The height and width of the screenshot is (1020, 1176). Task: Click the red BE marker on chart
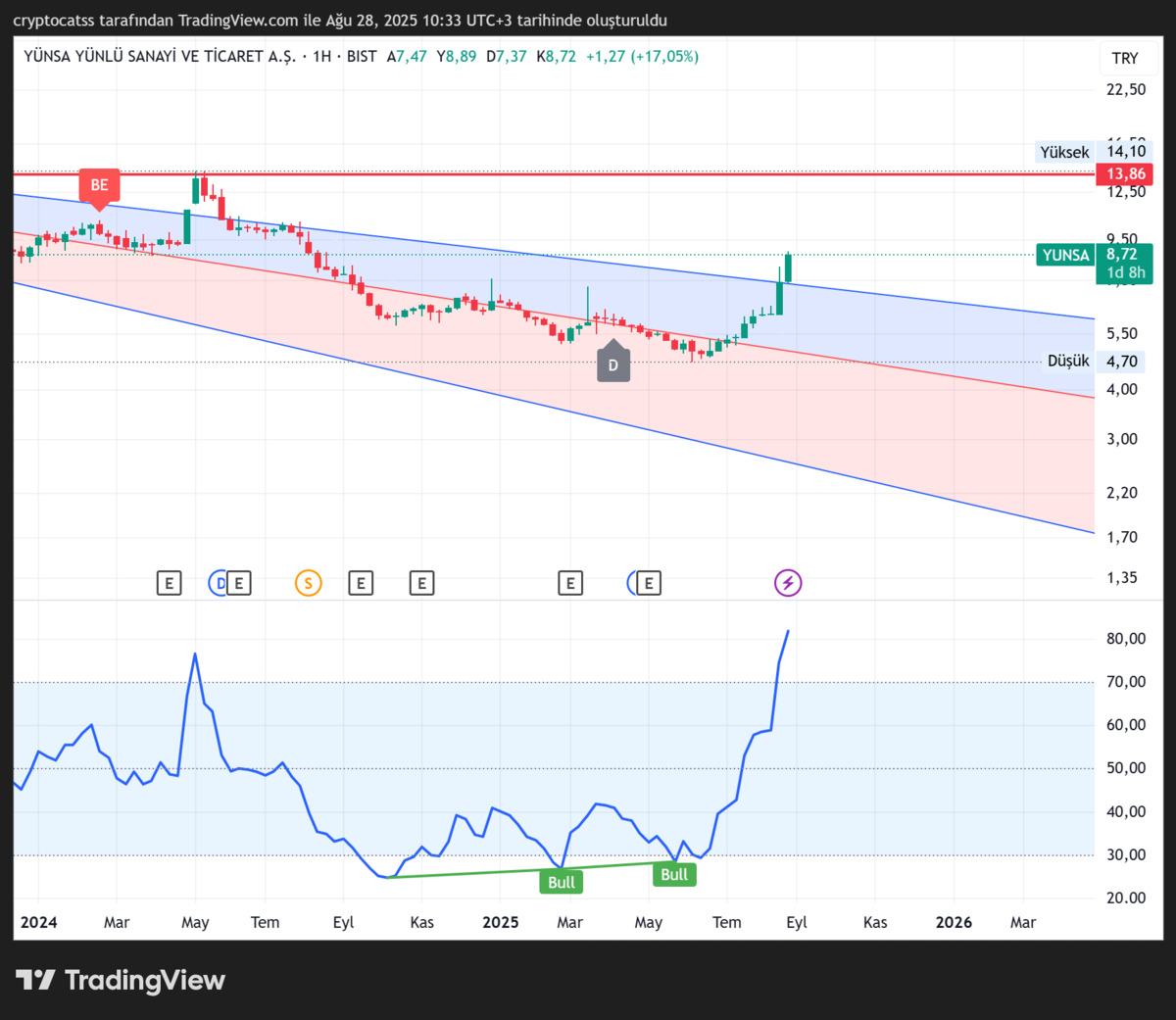pyautogui.click(x=99, y=186)
